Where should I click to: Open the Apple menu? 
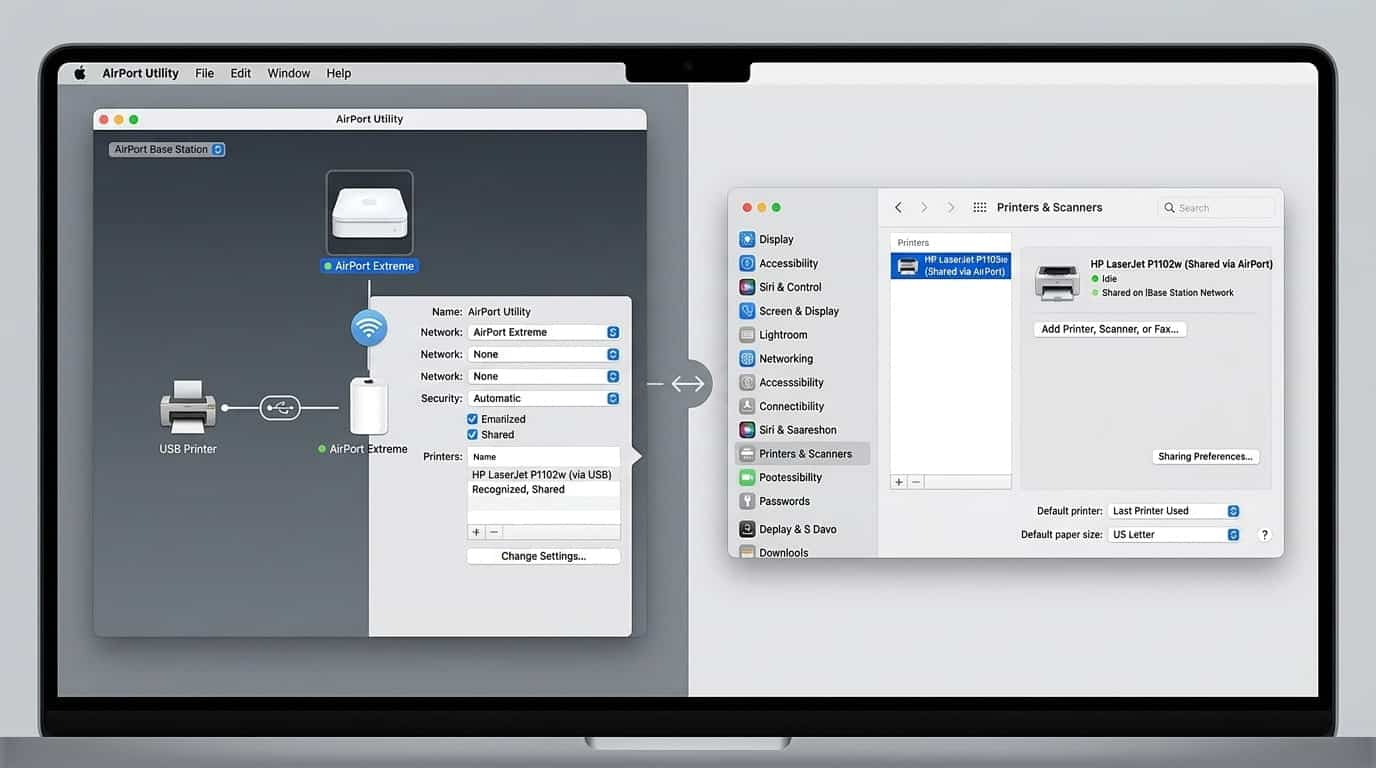[x=80, y=73]
